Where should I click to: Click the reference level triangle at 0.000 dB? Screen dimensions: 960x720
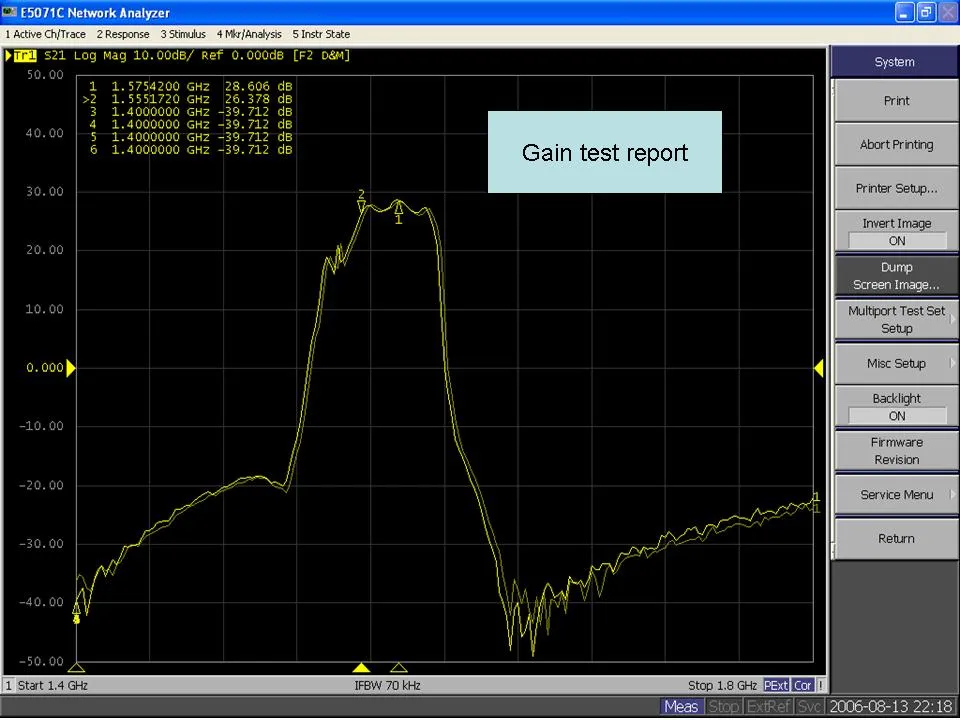71,368
